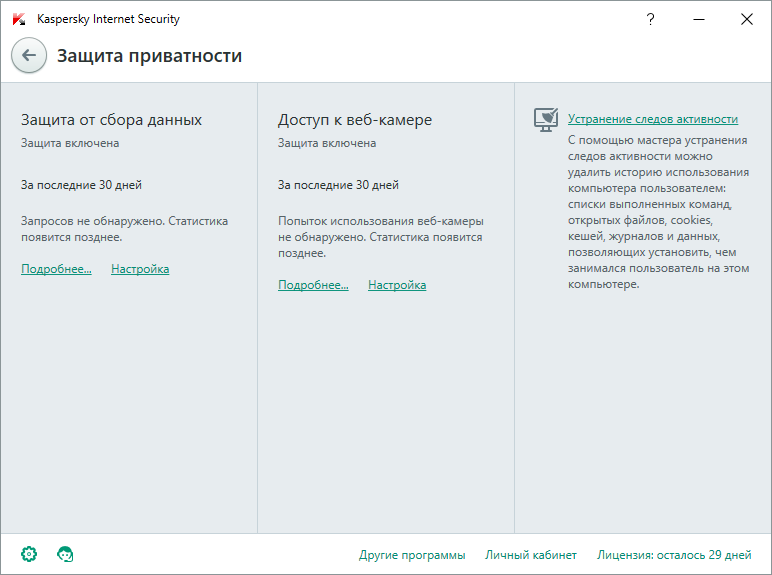This screenshot has height=575, width=772.
Task: Open Настройка under Доступ к веб-камере
Action: [397, 285]
